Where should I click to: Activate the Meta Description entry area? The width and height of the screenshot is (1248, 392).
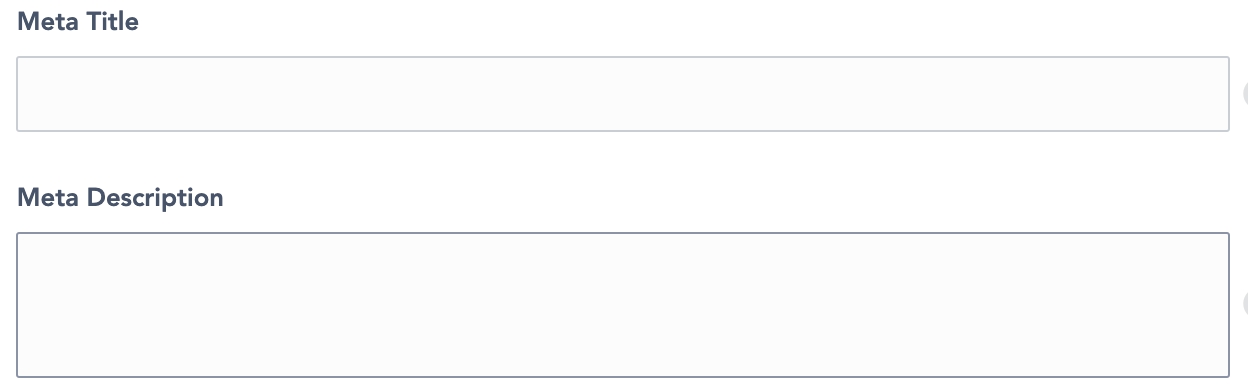622,305
